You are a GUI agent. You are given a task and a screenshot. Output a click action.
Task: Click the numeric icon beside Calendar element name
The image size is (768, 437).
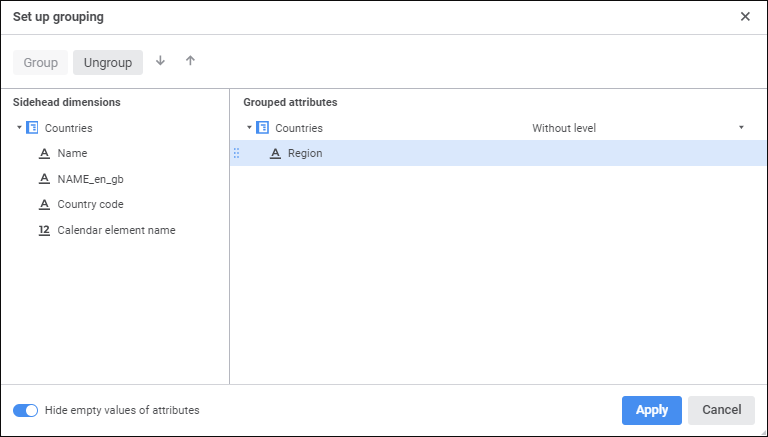pos(44,230)
